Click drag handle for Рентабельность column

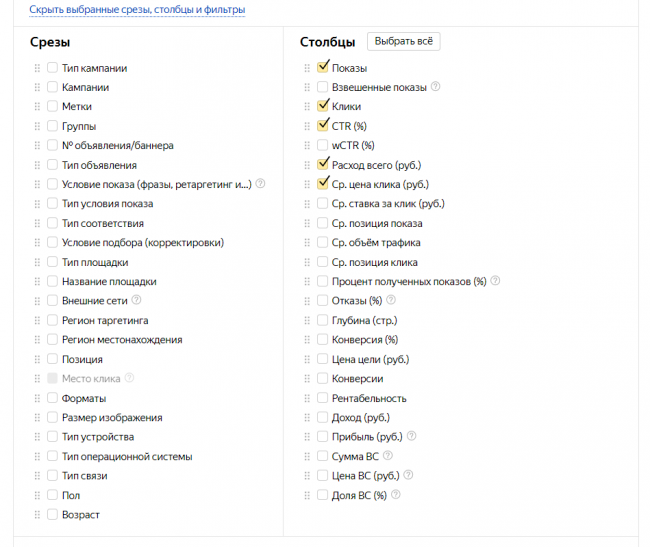tap(308, 398)
